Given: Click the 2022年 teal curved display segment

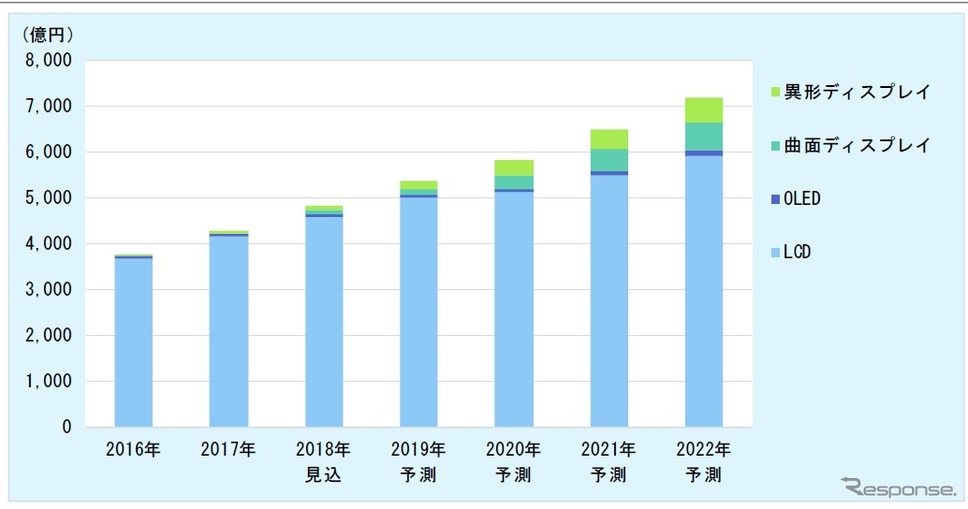Looking at the screenshot, I should coord(704,137).
